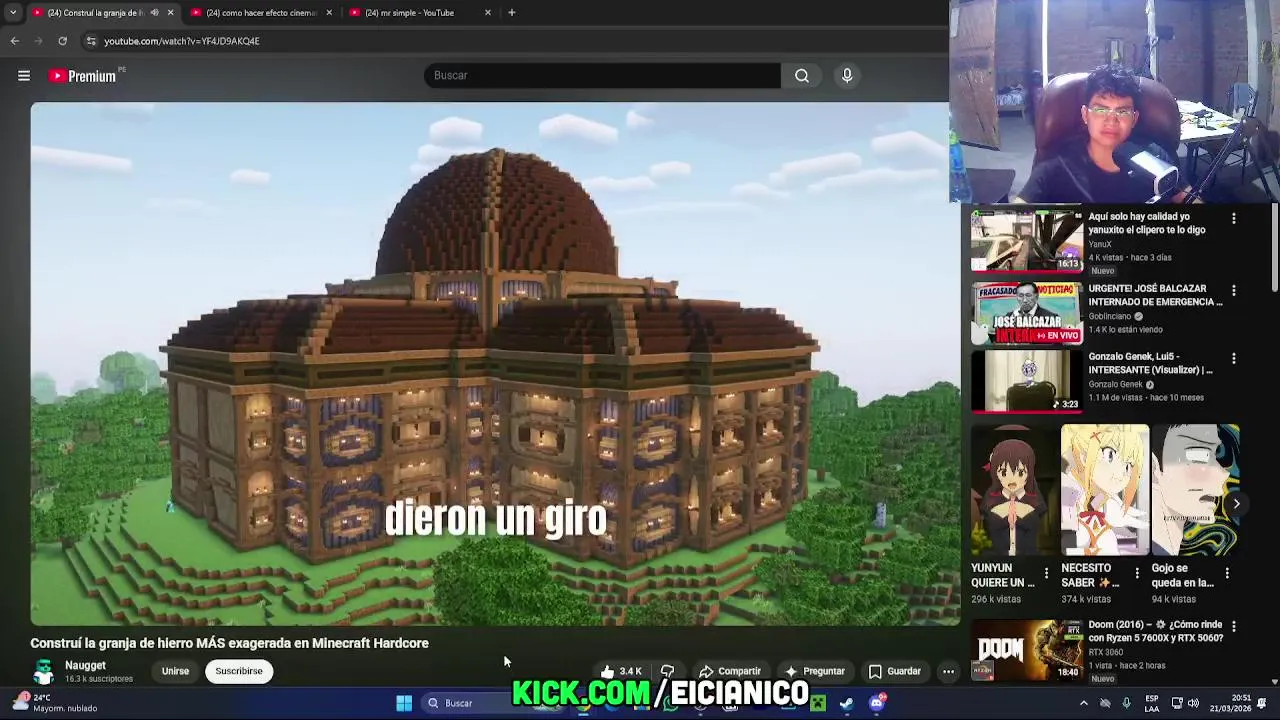Open 'Doom (2016)' video thumbnail

tap(1026, 650)
